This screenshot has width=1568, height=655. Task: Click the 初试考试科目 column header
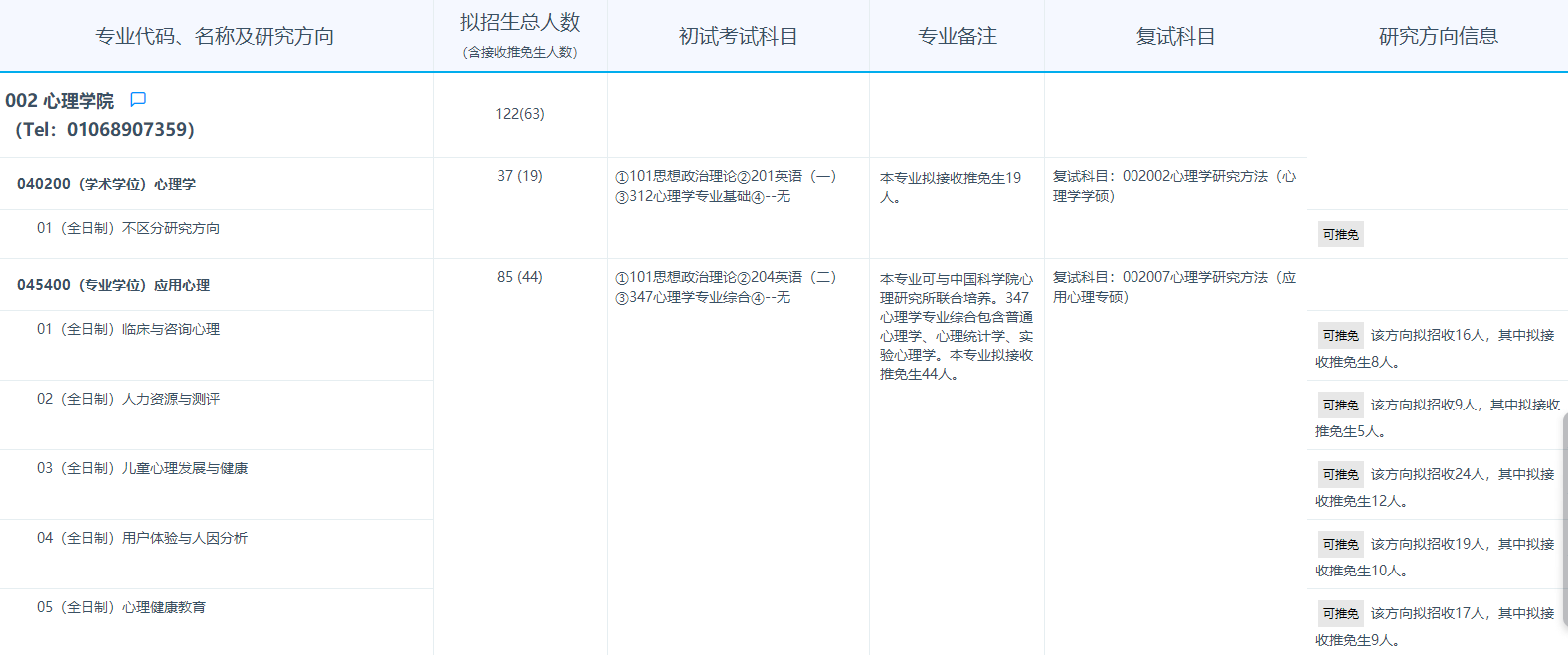[x=738, y=37]
